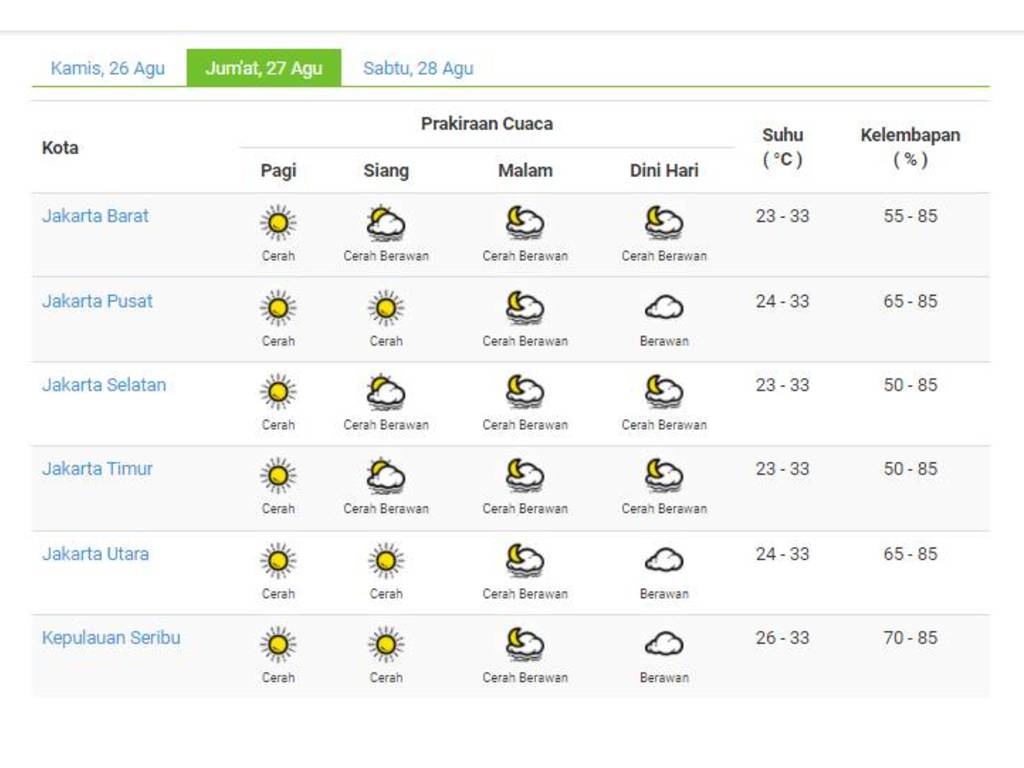1024x768 pixels.
Task: Open the Sabtu, 28 Agu tab
Action: tap(418, 68)
